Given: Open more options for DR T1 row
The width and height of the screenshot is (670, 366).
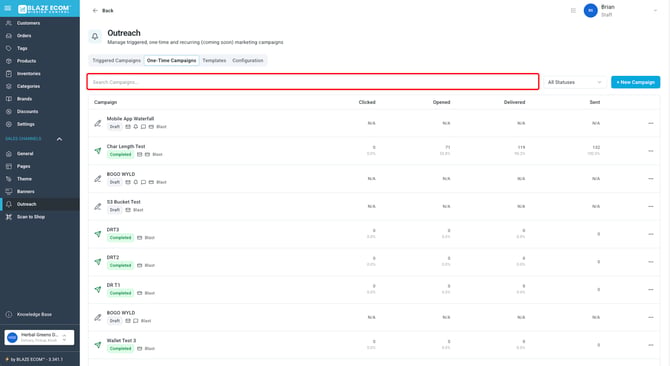Looking at the screenshot, I should pyautogui.click(x=651, y=290).
